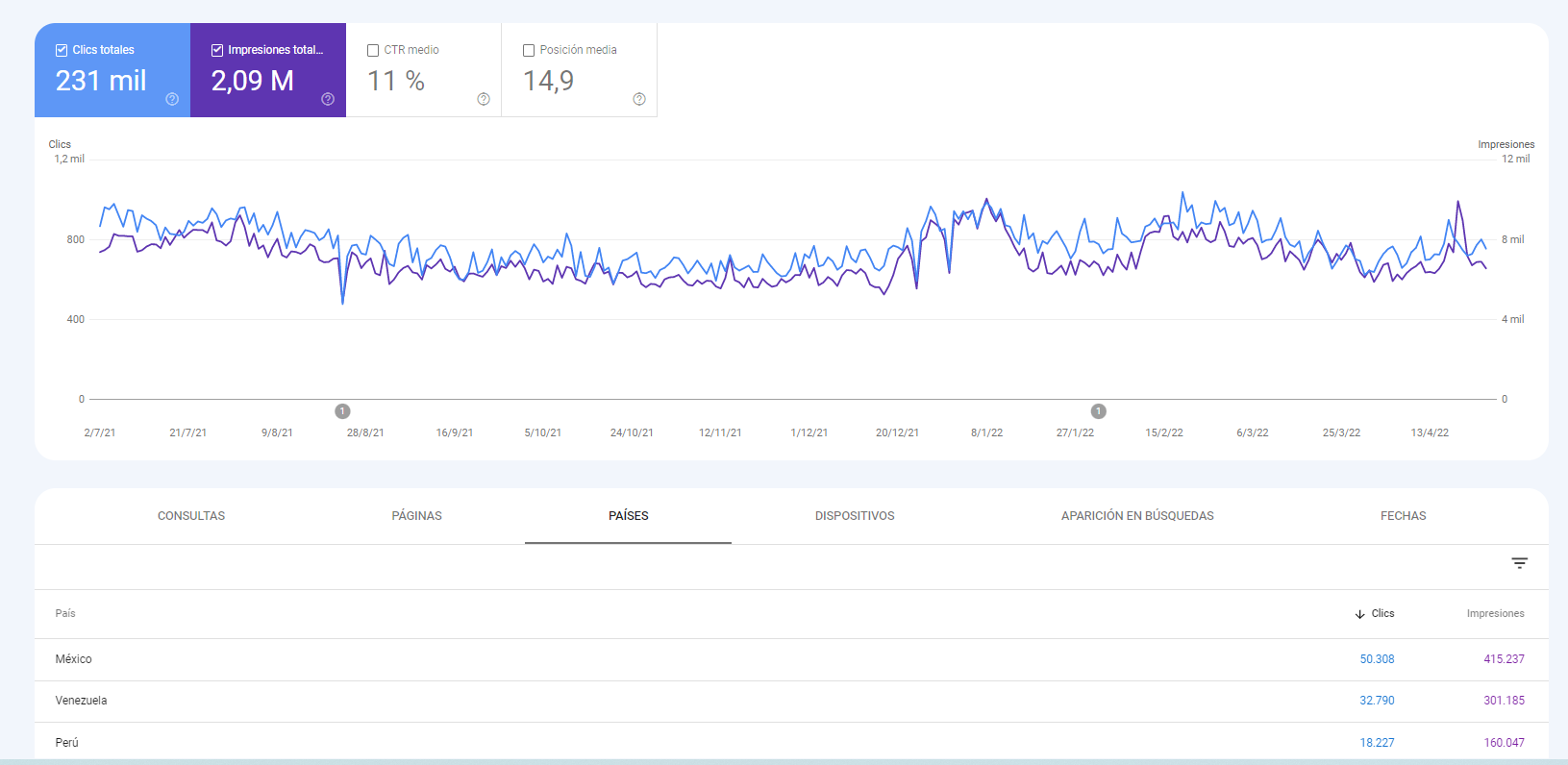Uncheck the Clics totales checkbox
Image resolution: width=1568 pixels, height=765 pixels.
pyautogui.click(x=62, y=50)
